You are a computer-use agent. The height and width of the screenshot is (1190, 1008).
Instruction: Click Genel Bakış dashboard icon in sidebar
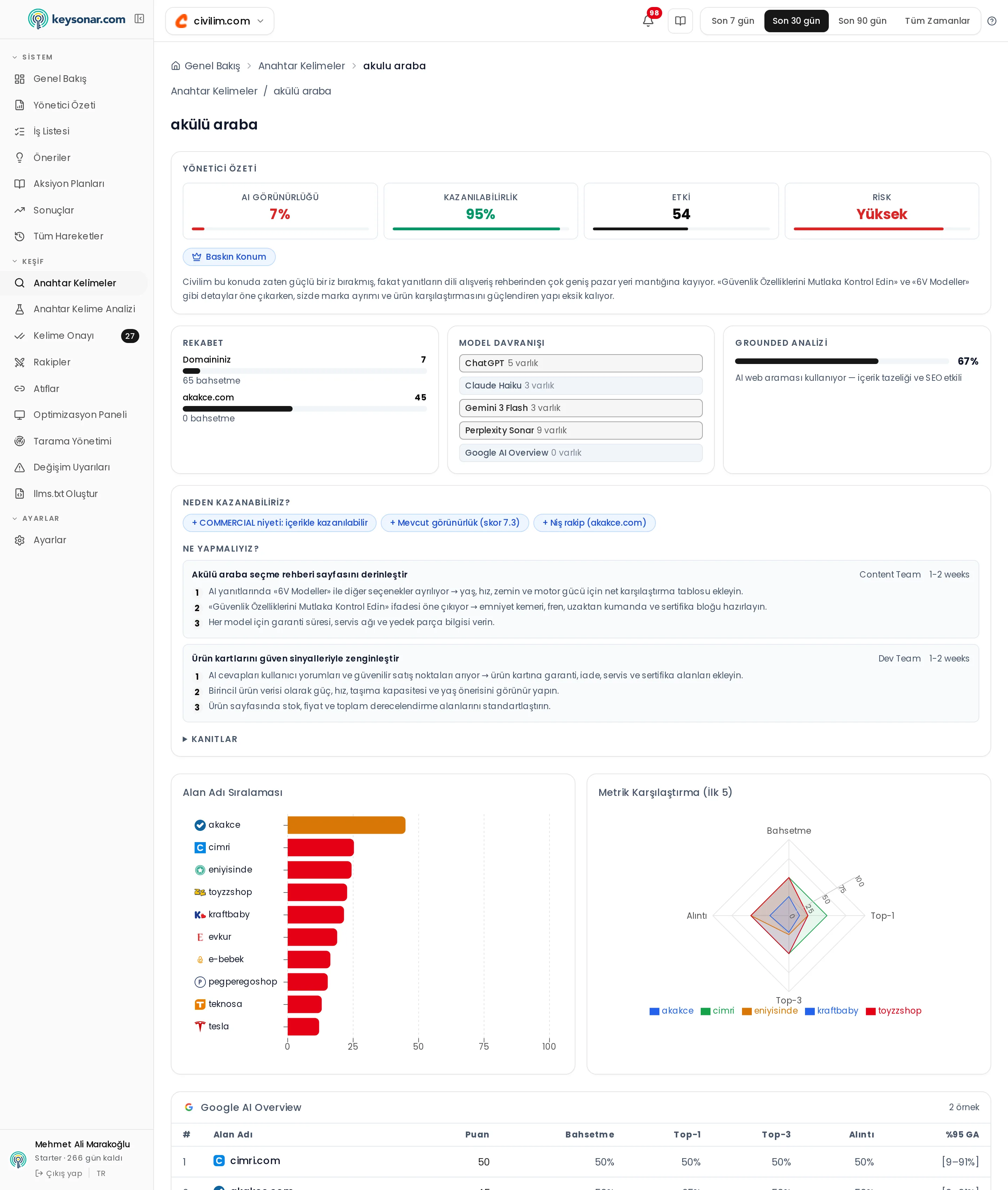[20, 79]
